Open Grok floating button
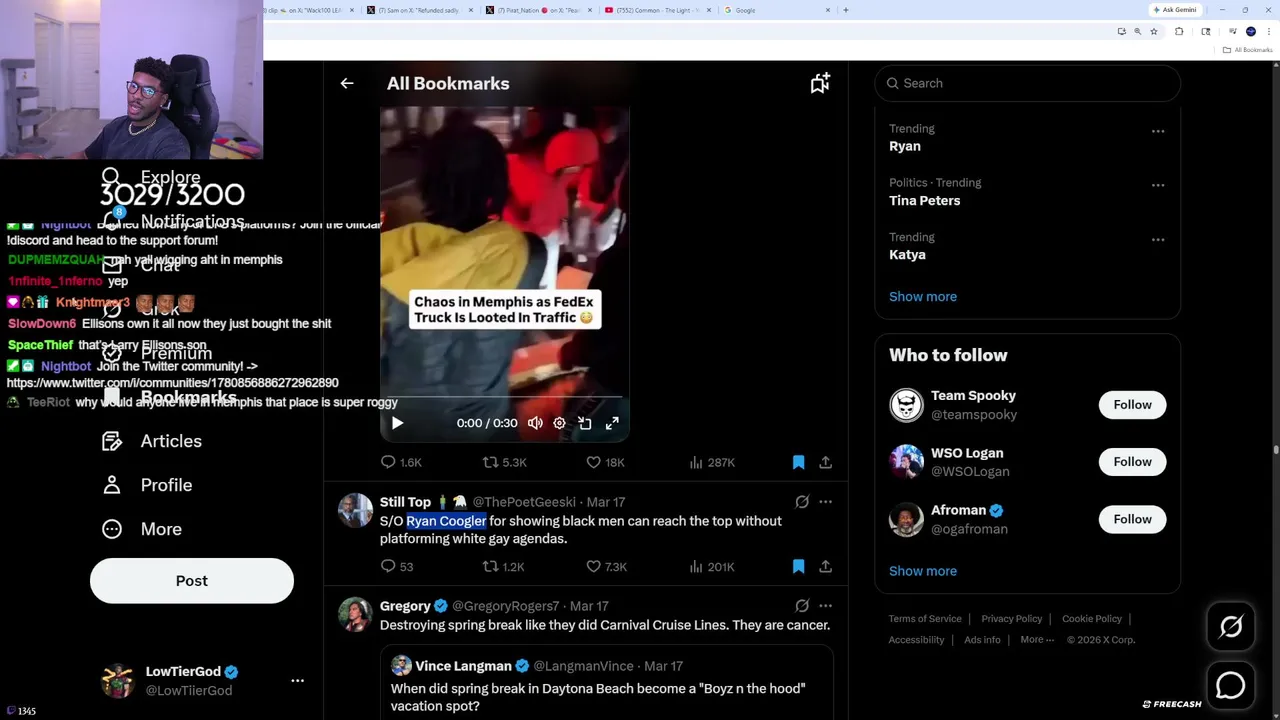Screen dimensions: 1280x720 (1231, 627)
